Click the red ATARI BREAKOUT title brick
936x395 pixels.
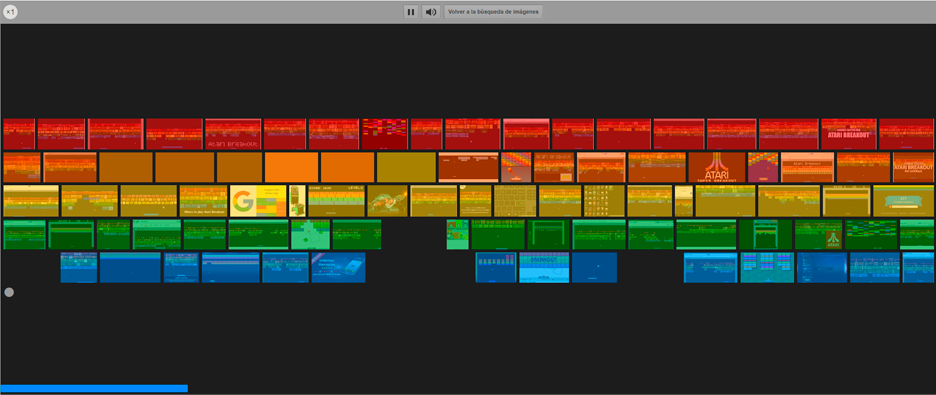(x=849, y=134)
